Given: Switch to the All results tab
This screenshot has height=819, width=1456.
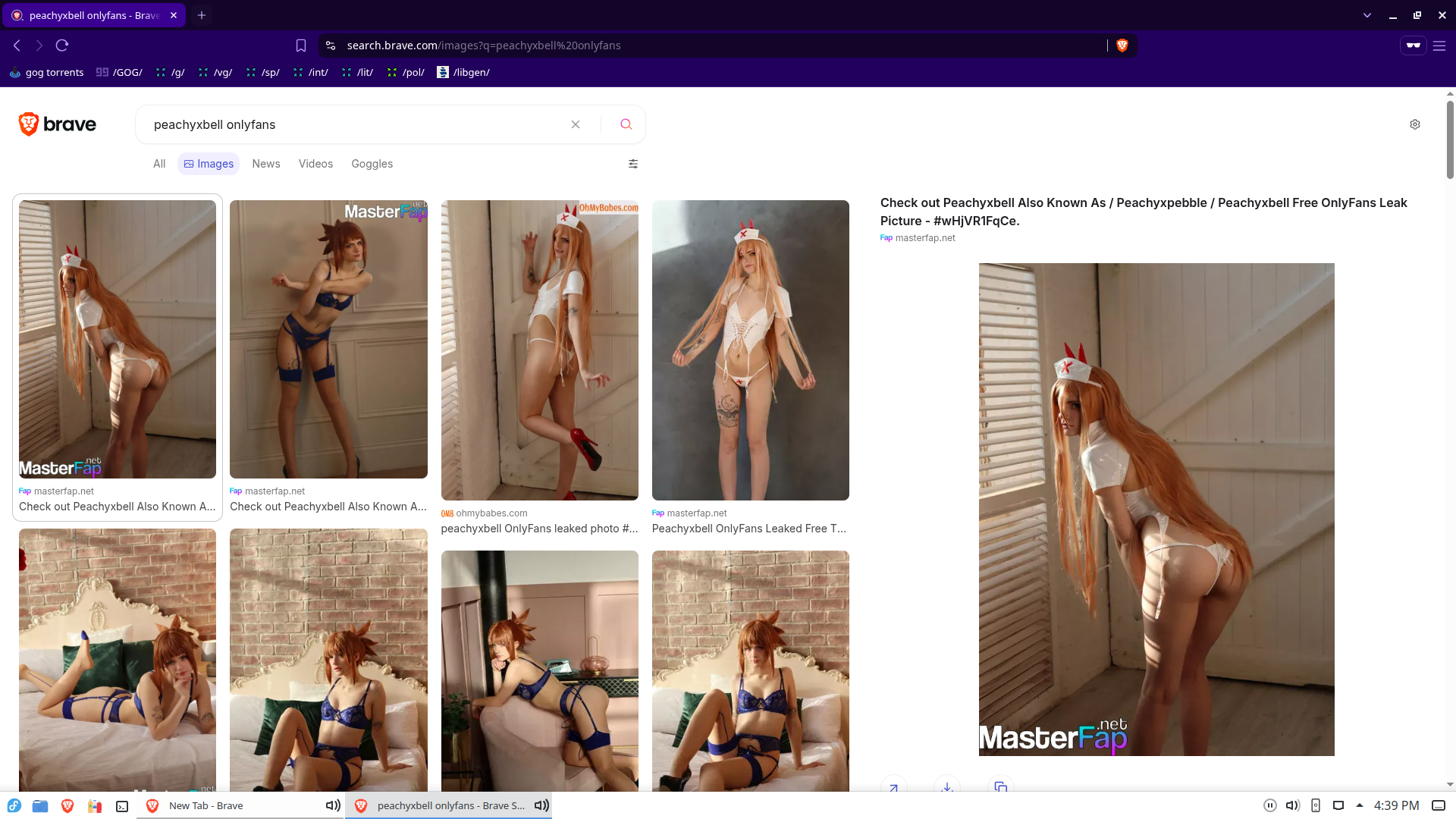Looking at the screenshot, I should coord(159,164).
